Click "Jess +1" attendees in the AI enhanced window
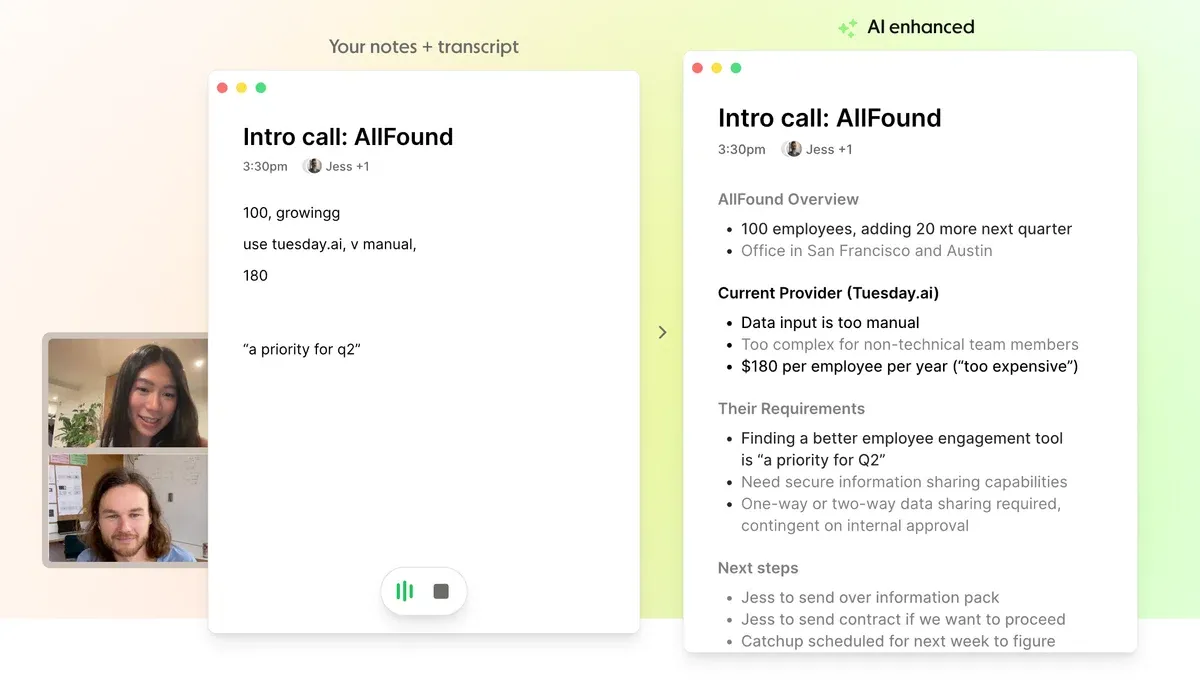The image size is (1200, 686). point(829,149)
